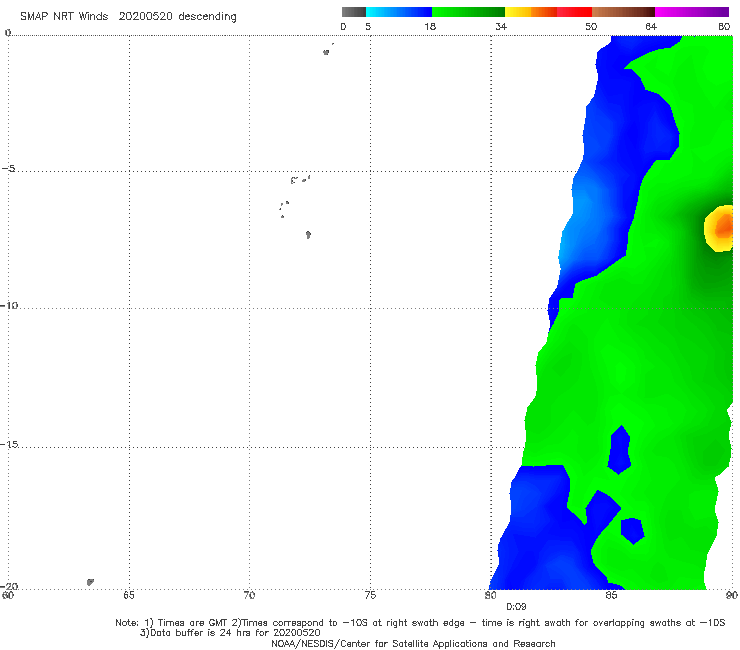Click the magenta-purple segment of the color bar
The height and width of the screenshot is (650, 740).
coord(692,12)
